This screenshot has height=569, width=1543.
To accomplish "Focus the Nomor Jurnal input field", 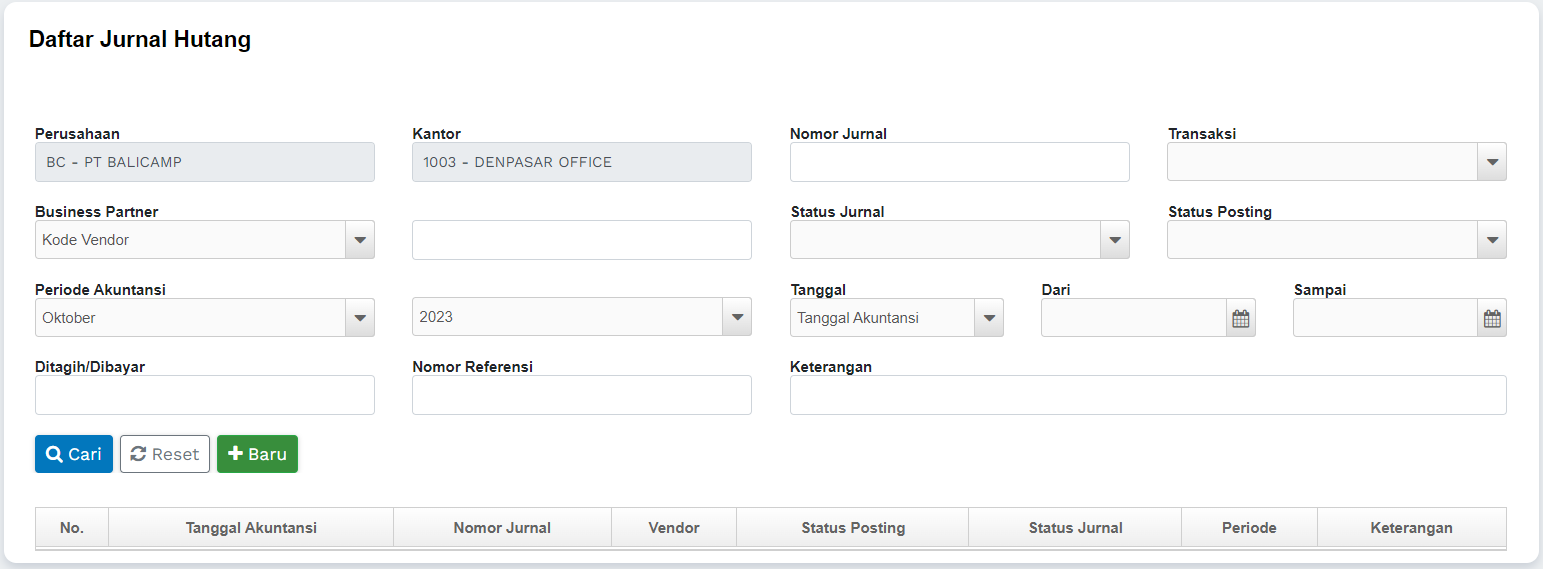I will pos(959,162).
